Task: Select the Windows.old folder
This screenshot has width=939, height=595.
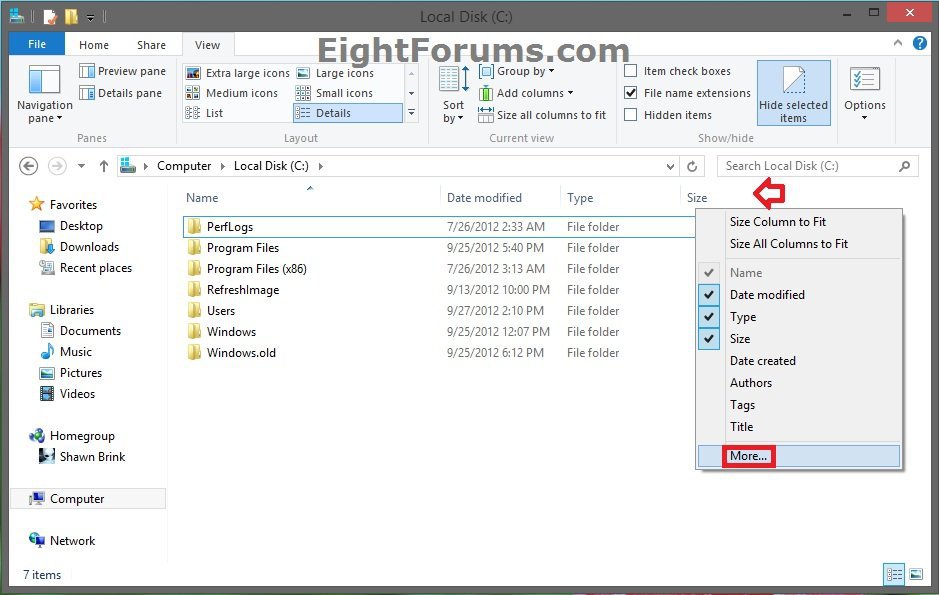Action: click(241, 353)
